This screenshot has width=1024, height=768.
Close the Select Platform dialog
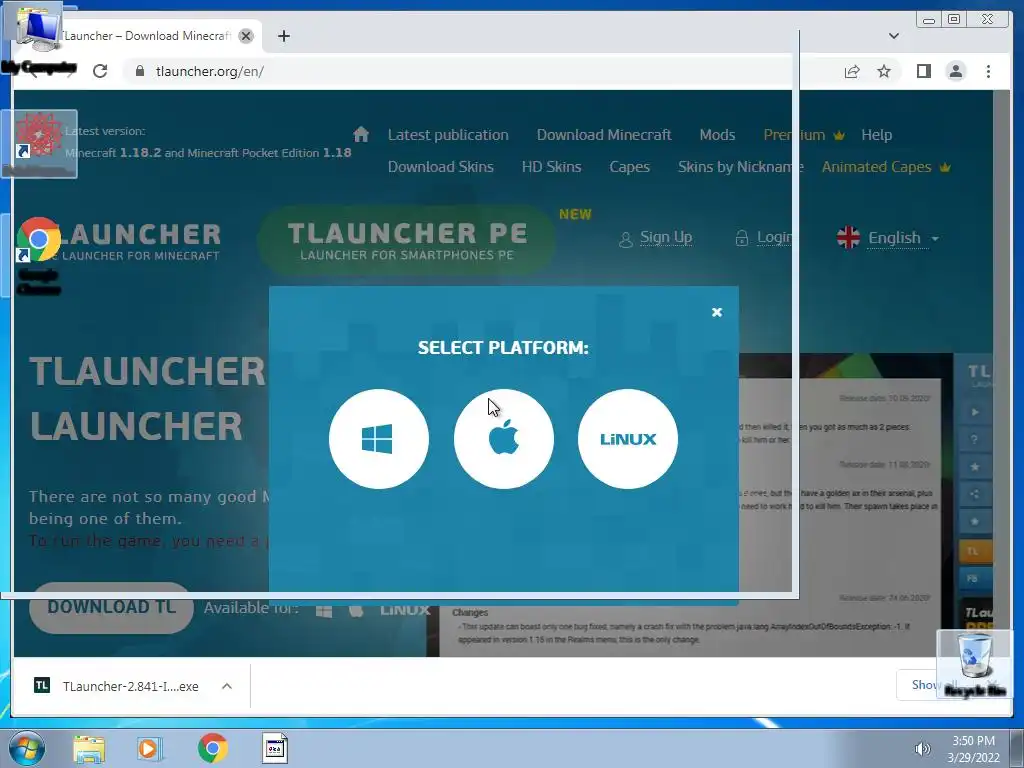click(x=716, y=312)
